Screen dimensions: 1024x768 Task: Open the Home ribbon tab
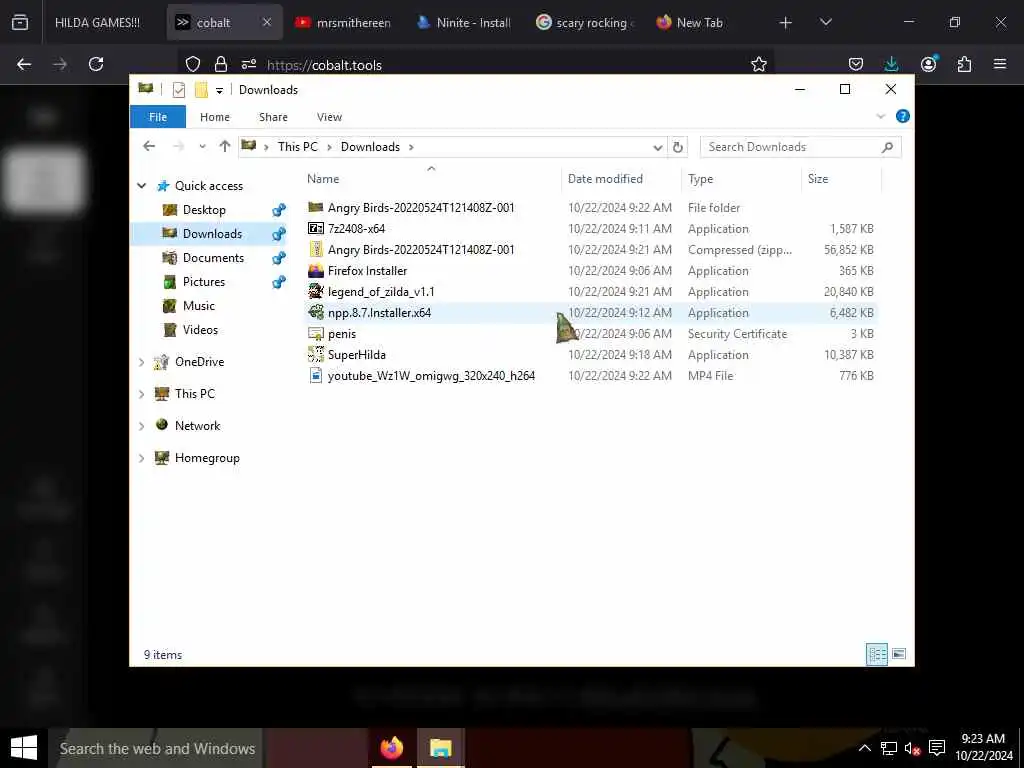tap(215, 117)
